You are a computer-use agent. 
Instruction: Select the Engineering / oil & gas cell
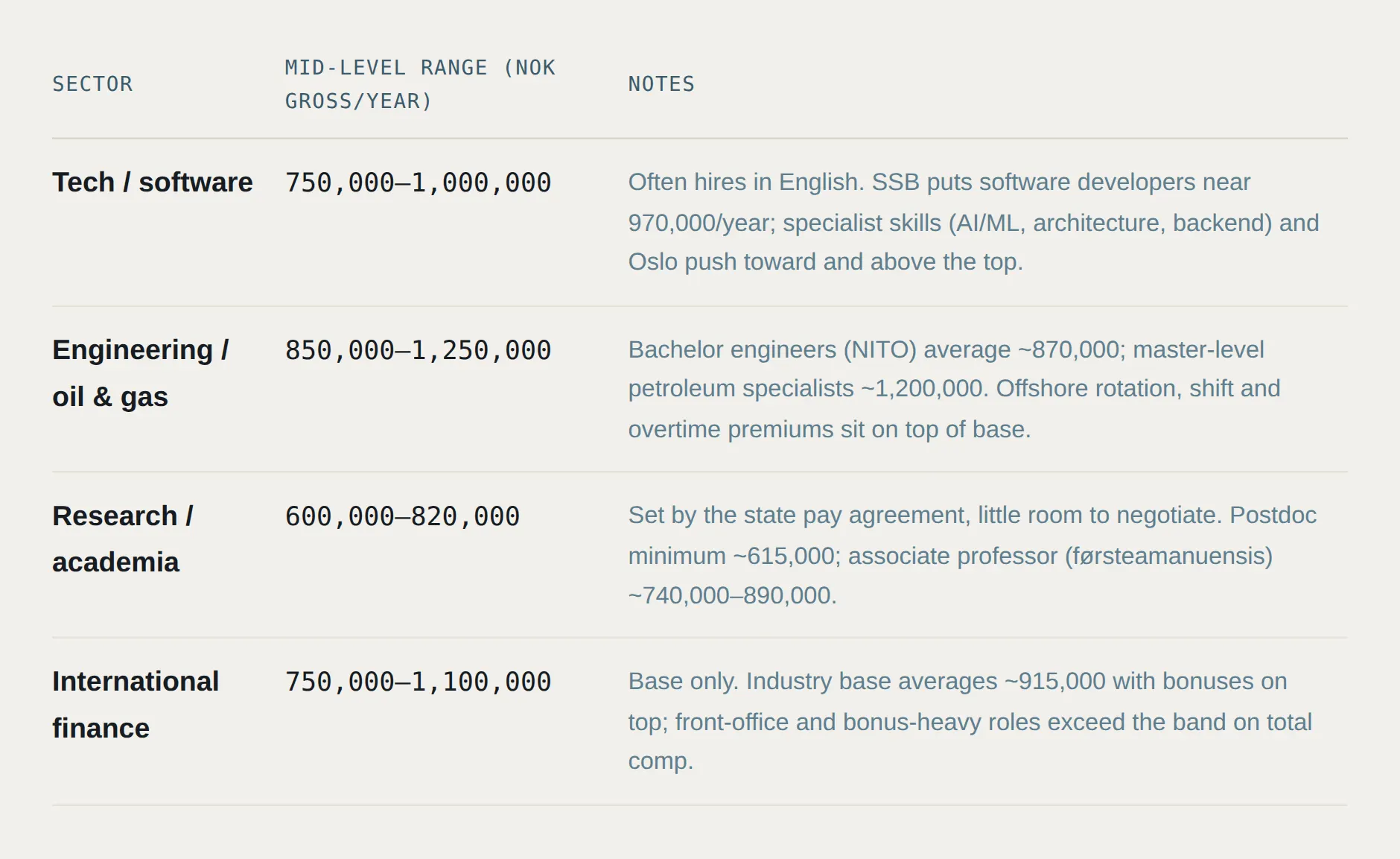tap(141, 373)
